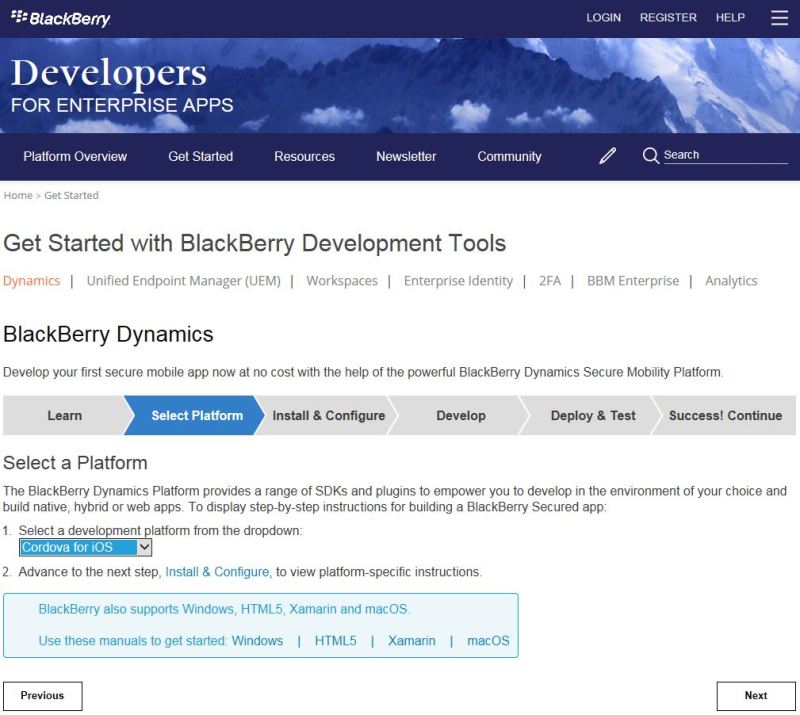Open the BBM Enterprise tab
The width and height of the screenshot is (800, 715).
[x=633, y=281]
